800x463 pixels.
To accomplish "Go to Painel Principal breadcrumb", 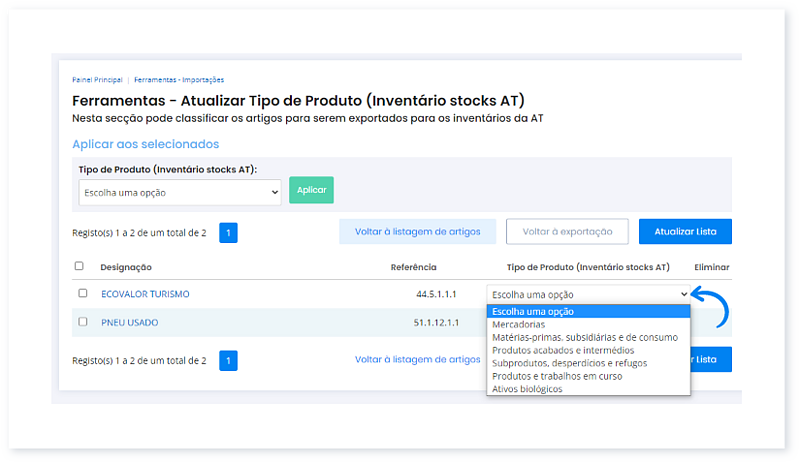I will click(96, 79).
